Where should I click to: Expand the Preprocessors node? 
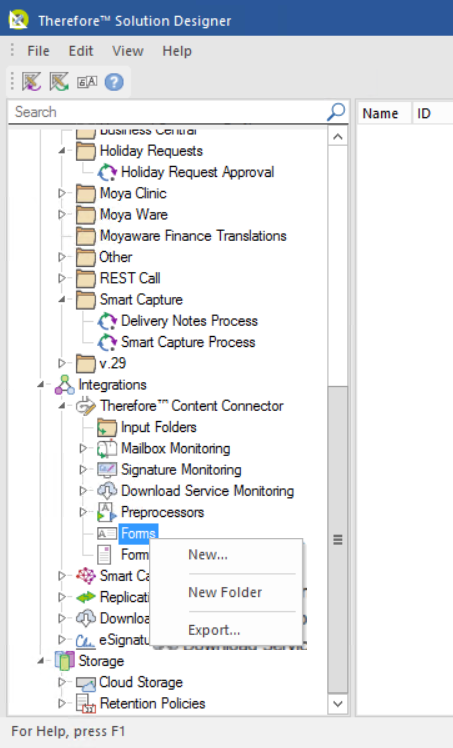(83, 512)
